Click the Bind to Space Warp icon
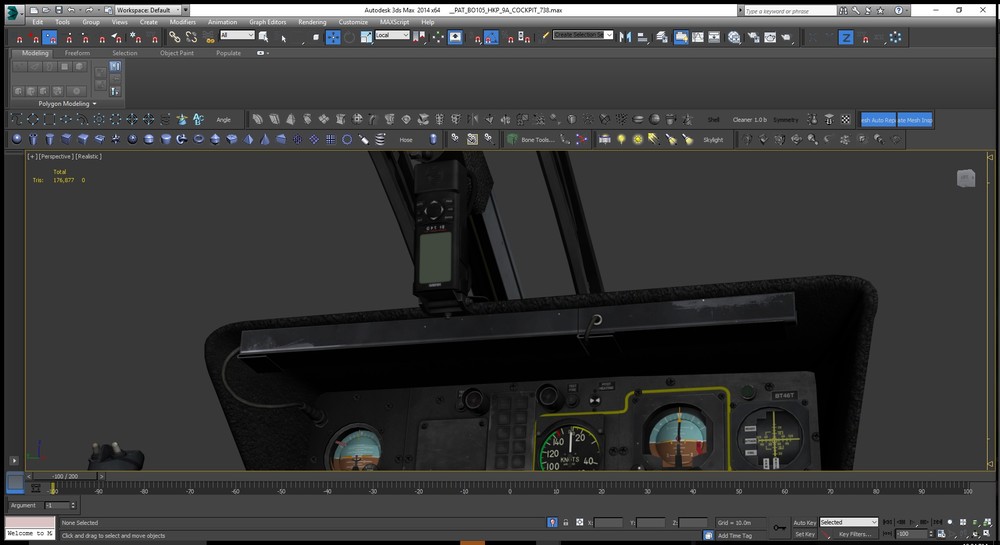Viewport: 1000px width, 545px height. coord(207,37)
